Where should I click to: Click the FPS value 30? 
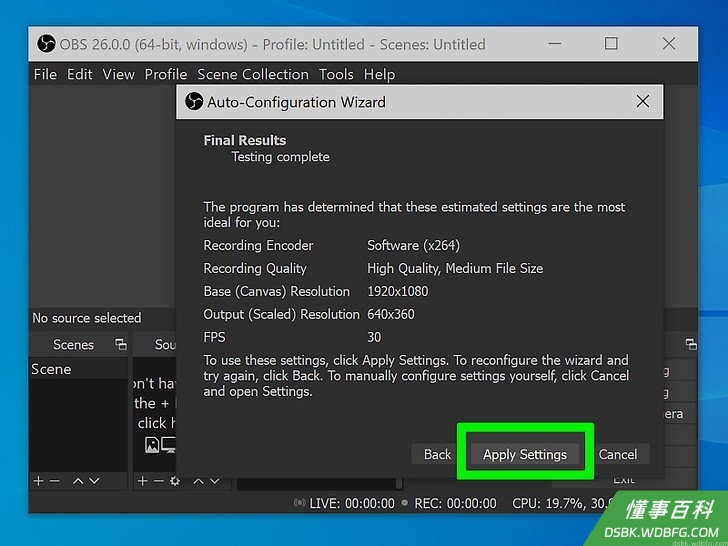[x=374, y=337]
